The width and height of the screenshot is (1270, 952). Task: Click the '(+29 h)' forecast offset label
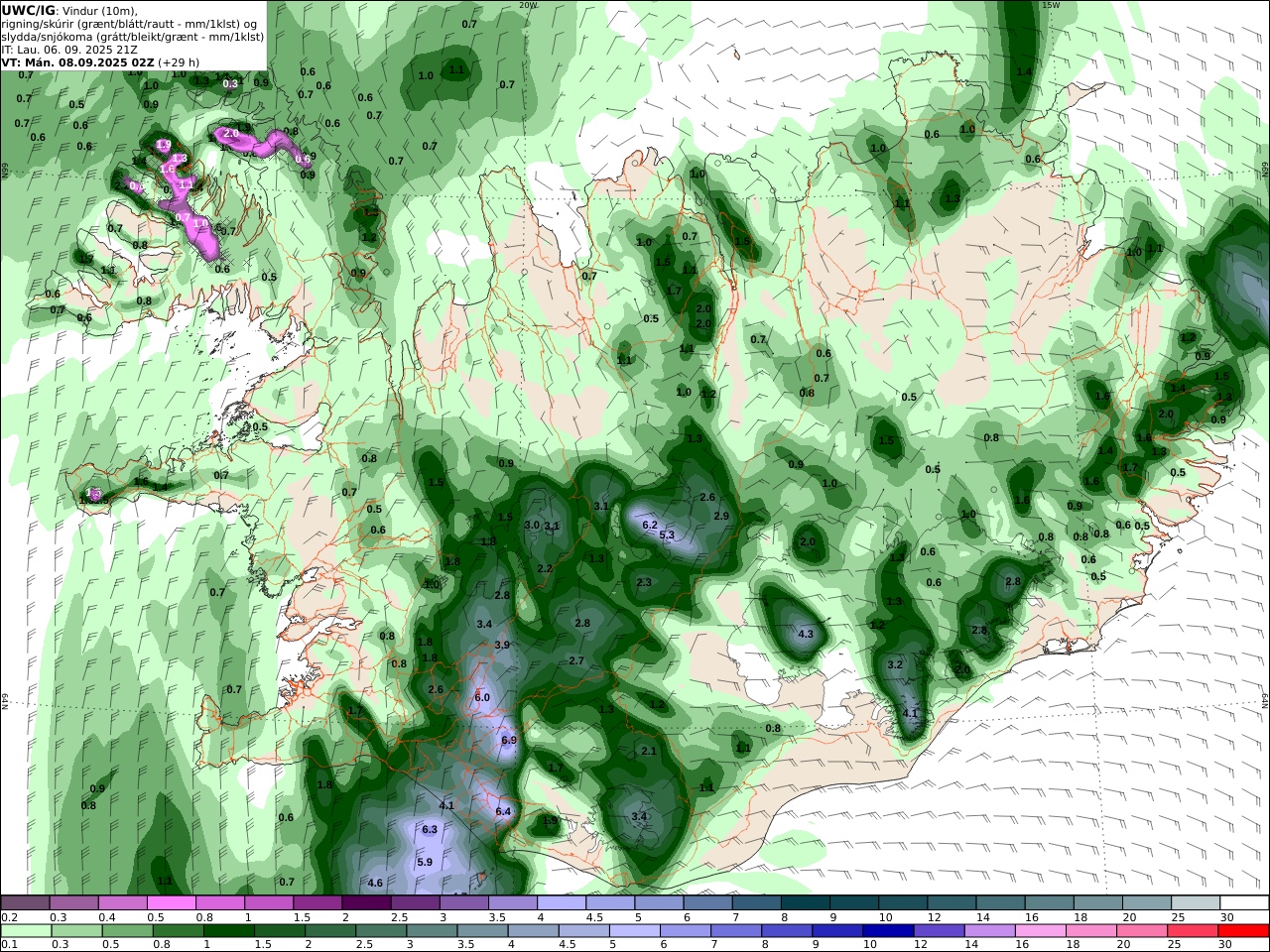[179, 61]
